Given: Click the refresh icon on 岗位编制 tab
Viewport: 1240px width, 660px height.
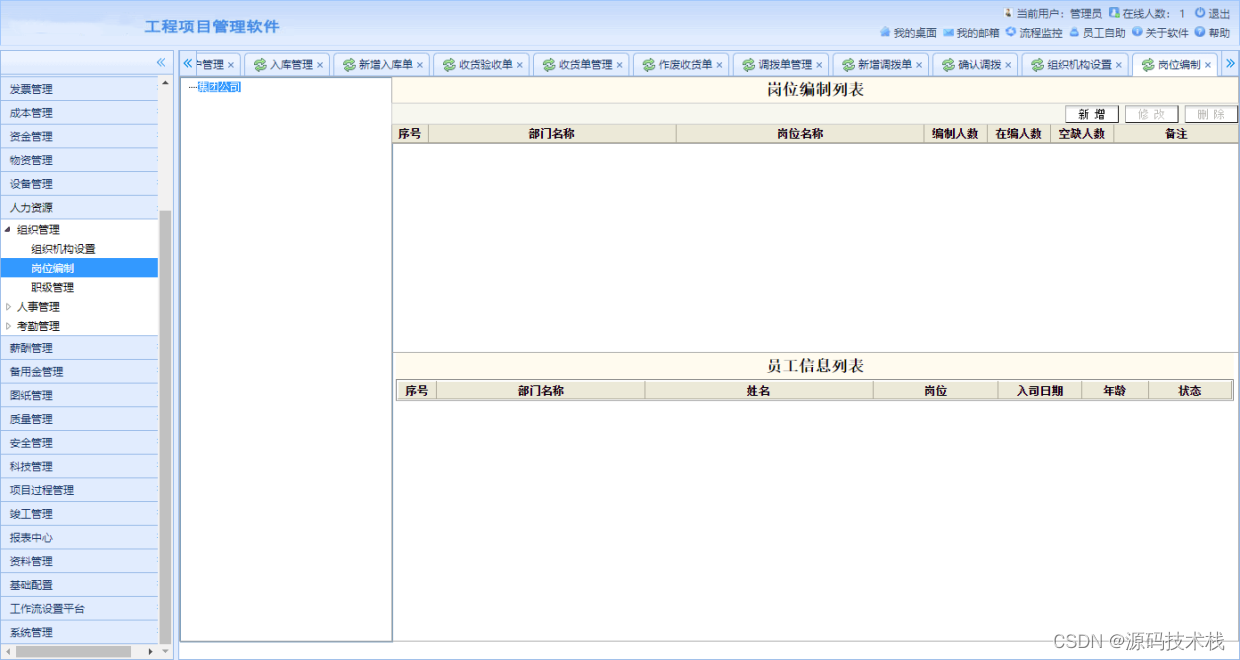Looking at the screenshot, I should [x=1148, y=65].
